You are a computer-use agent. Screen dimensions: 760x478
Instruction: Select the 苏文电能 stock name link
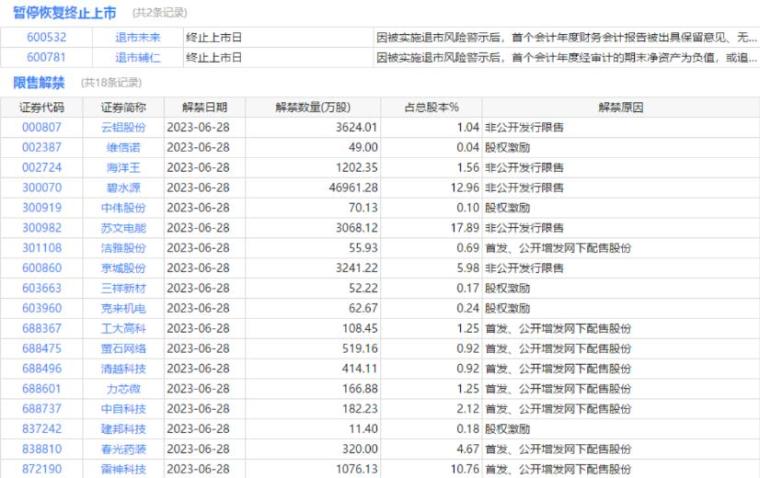click(x=124, y=228)
